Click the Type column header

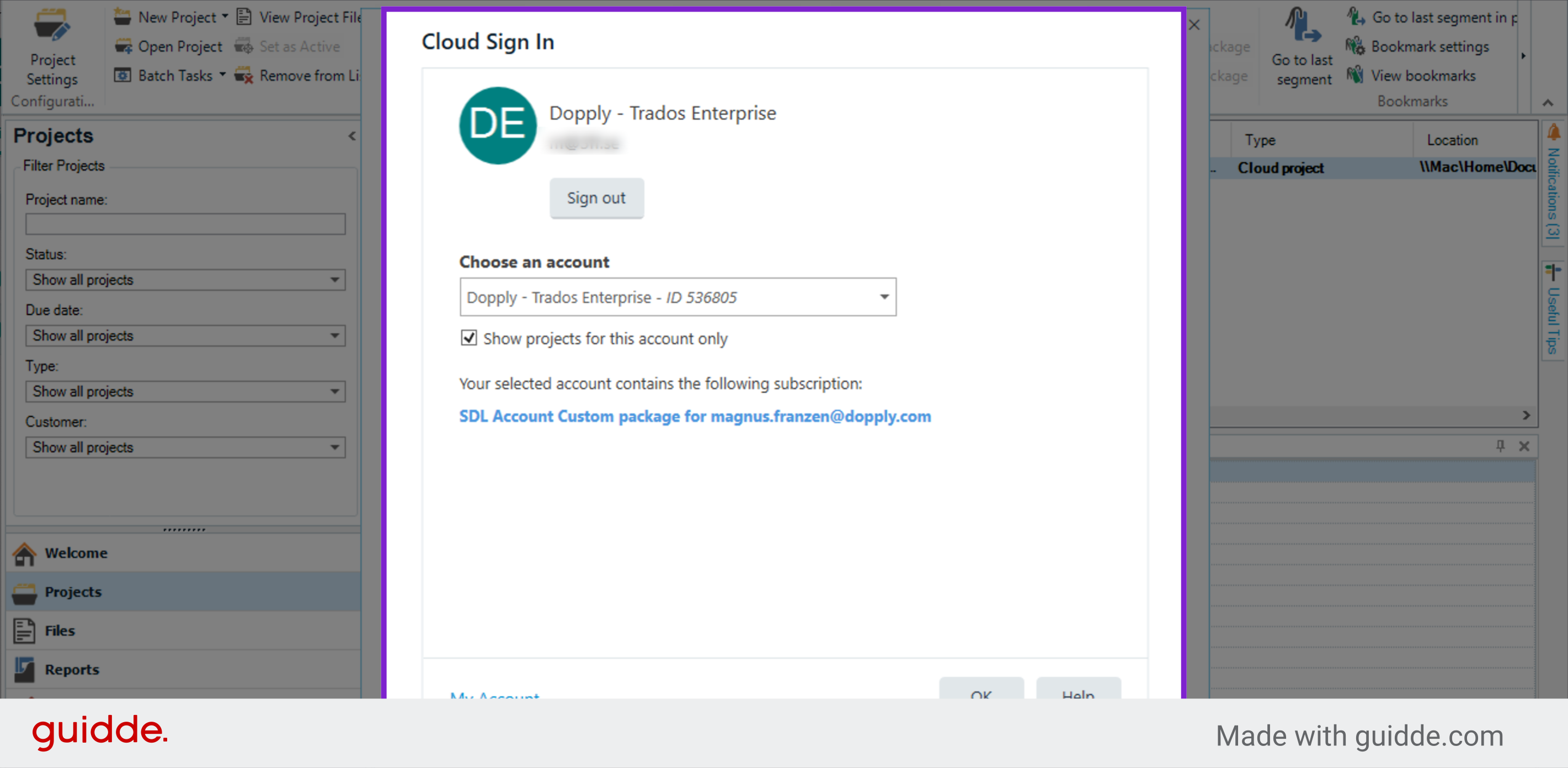click(x=1321, y=140)
